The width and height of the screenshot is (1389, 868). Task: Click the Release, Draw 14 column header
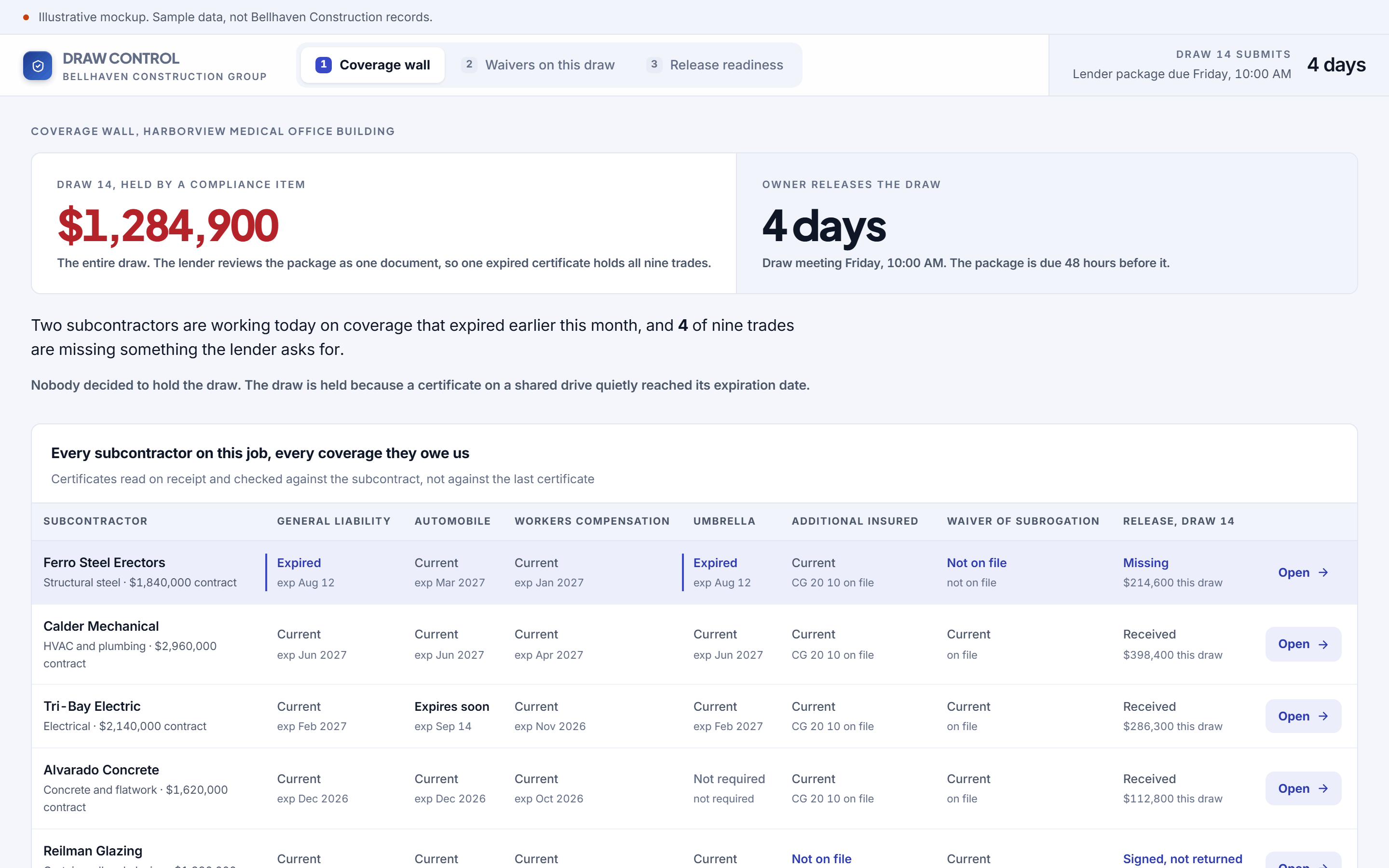pos(1178,521)
